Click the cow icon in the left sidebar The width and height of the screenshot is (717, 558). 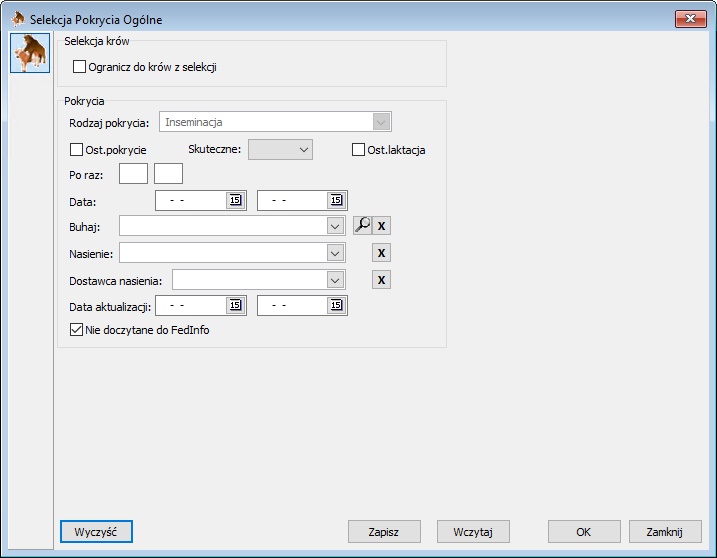(29, 53)
